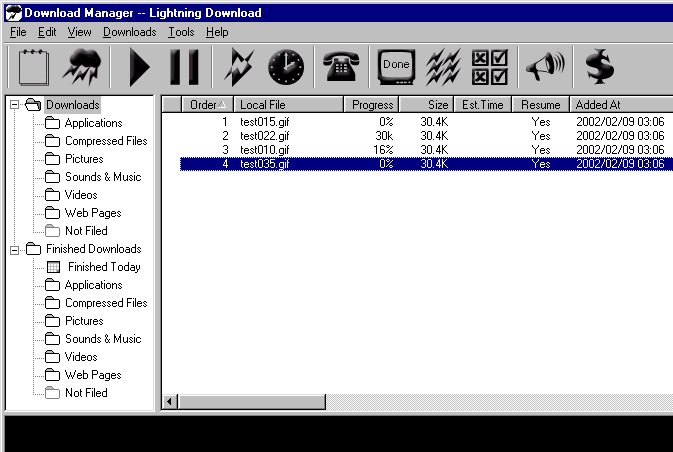Image resolution: width=673 pixels, height=452 pixels.
Task: Open the View menu
Action: (x=79, y=32)
